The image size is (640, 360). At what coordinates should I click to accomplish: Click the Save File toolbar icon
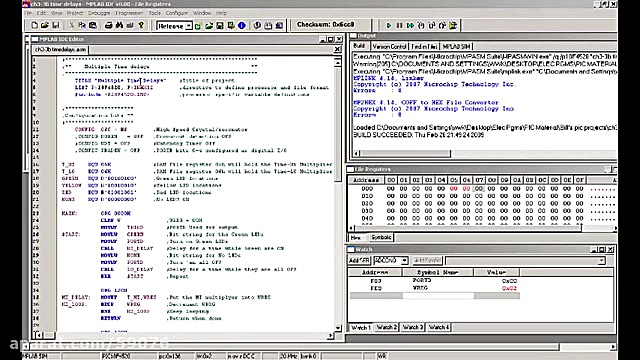56,25
